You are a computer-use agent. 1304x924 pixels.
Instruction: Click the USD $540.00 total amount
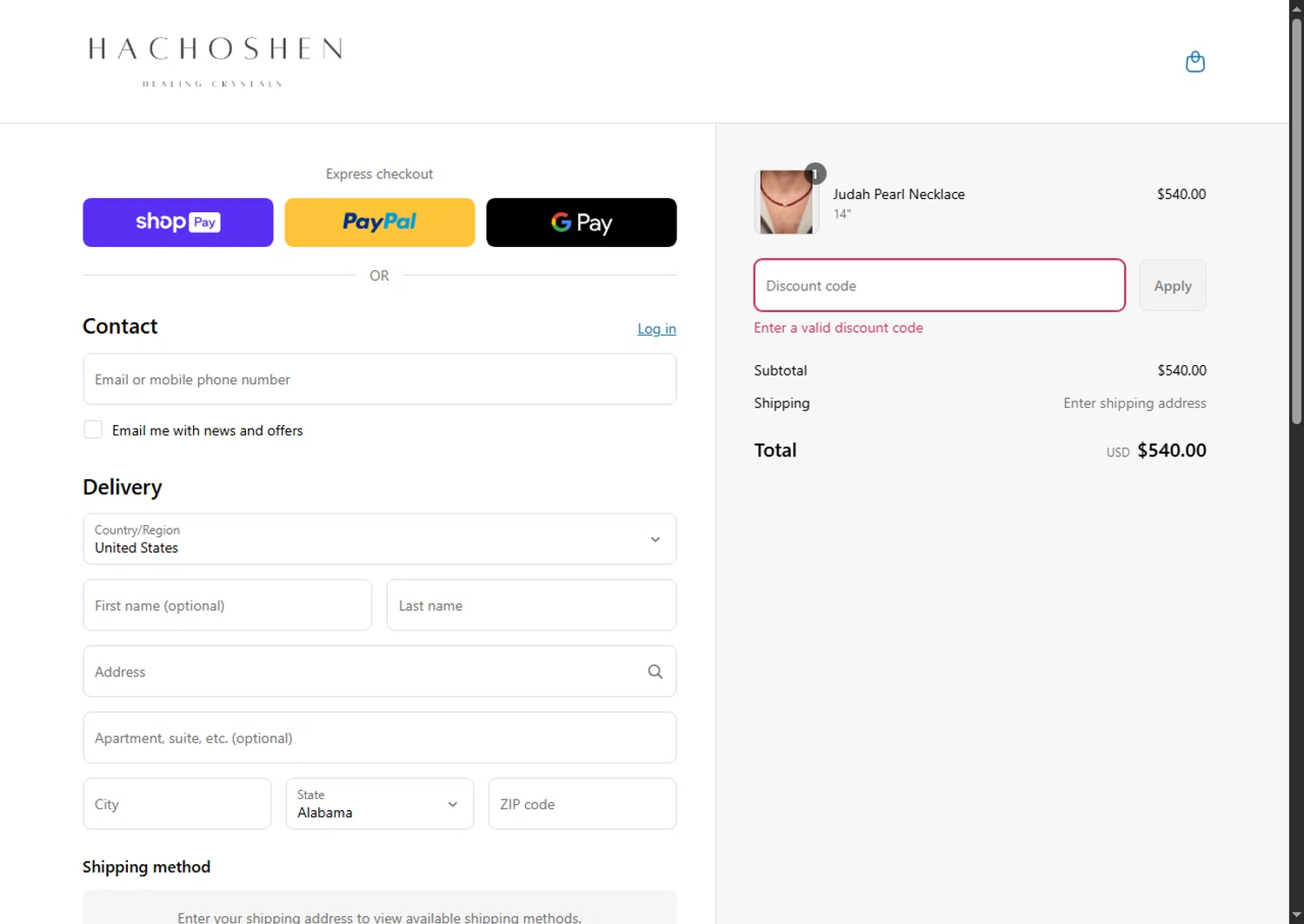coord(1156,450)
